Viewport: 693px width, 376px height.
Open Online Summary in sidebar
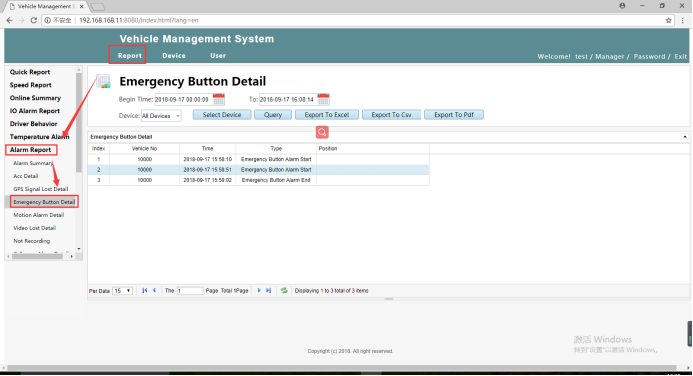[35, 98]
